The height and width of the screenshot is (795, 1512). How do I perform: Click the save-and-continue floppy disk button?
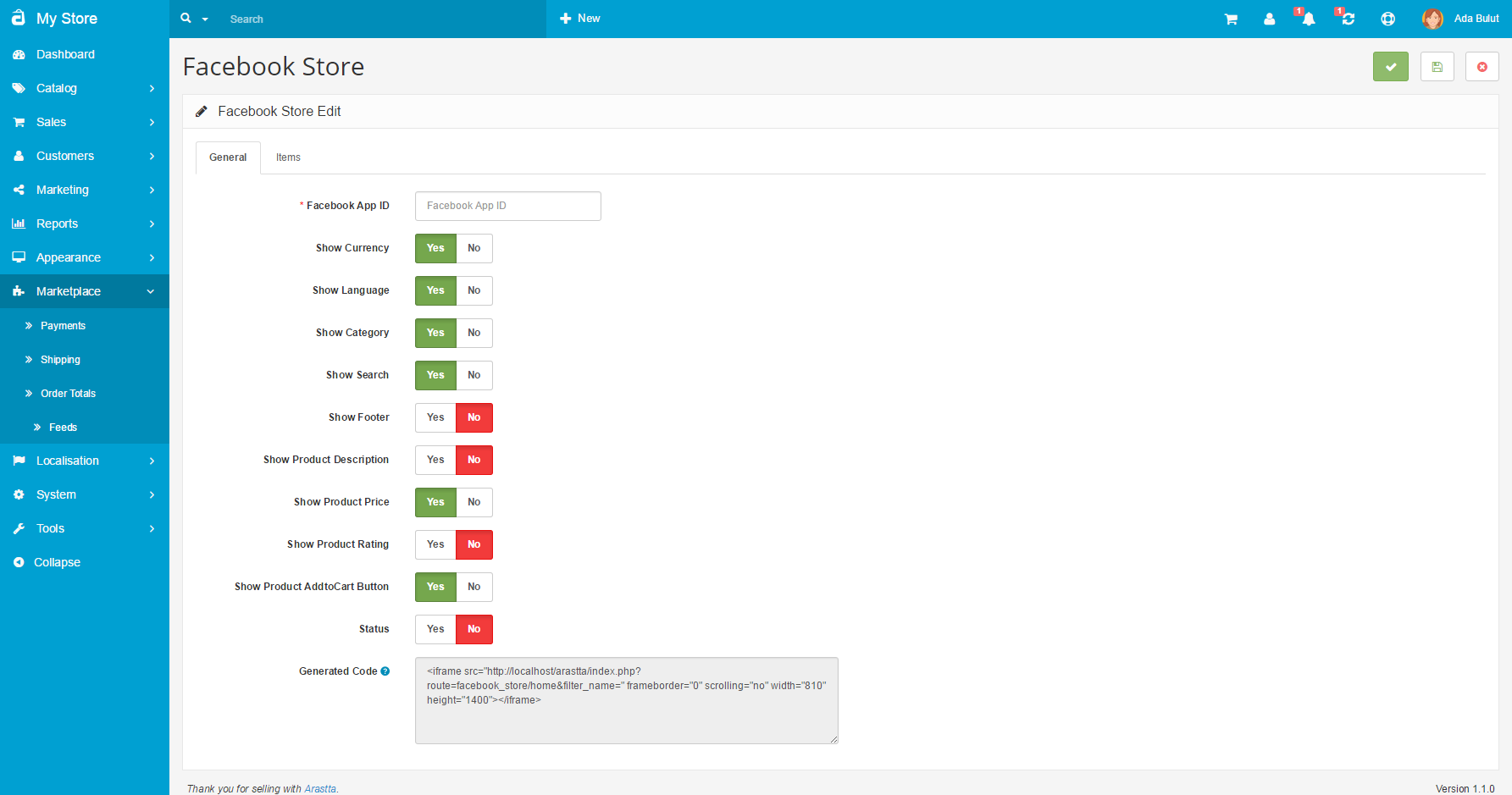(x=1437, y=67)
